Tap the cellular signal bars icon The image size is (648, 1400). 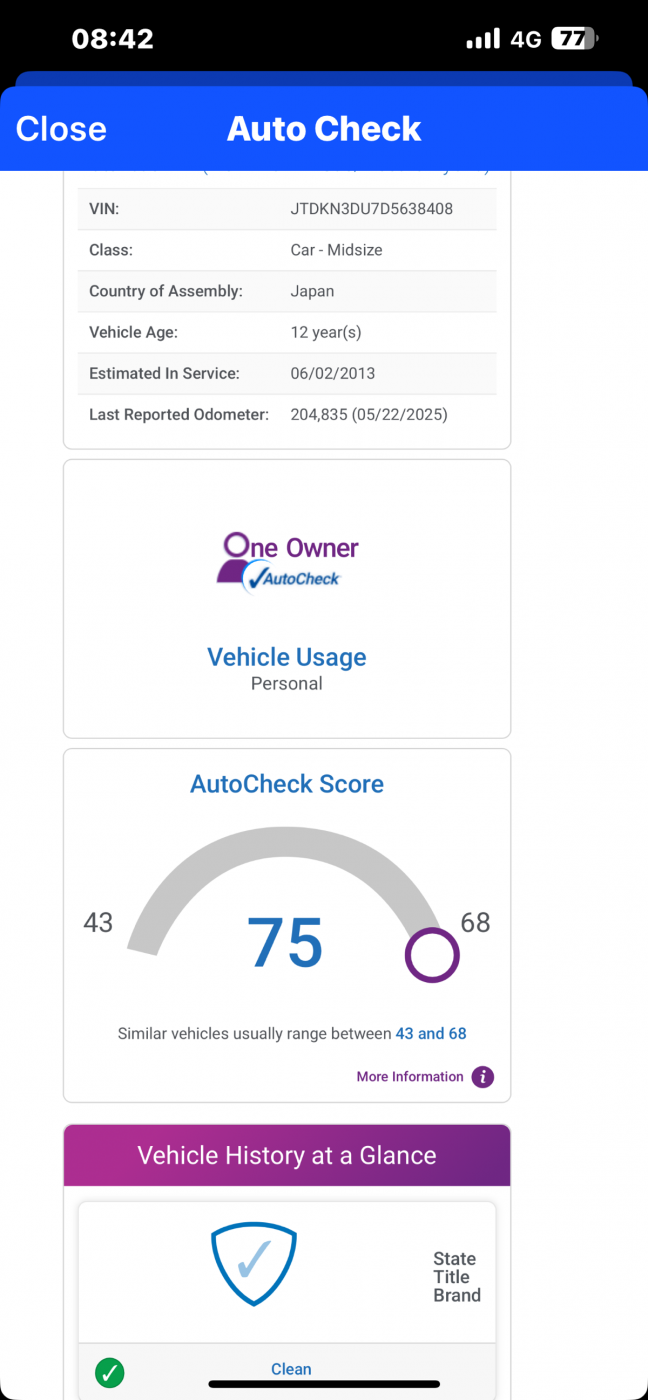483,39
